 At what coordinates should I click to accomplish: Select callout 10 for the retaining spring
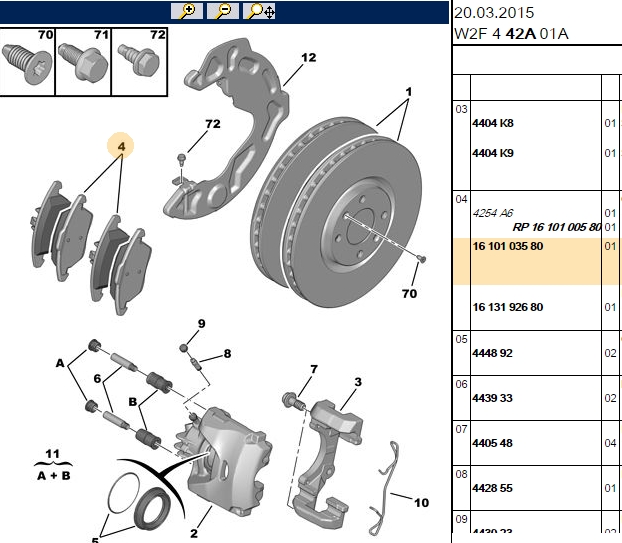421,503
